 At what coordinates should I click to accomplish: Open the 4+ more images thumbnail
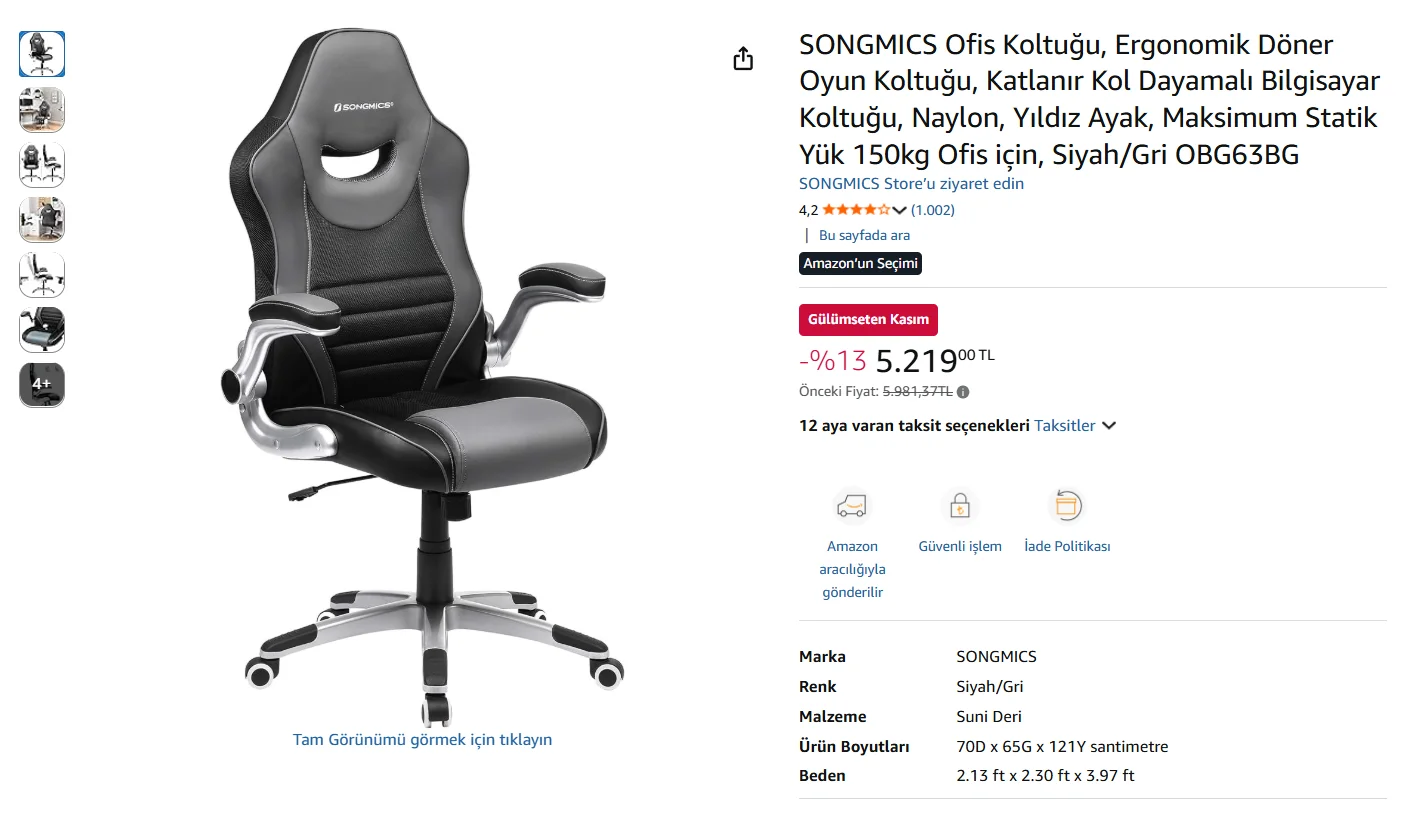pyautogui.click(x=42, y=384)
